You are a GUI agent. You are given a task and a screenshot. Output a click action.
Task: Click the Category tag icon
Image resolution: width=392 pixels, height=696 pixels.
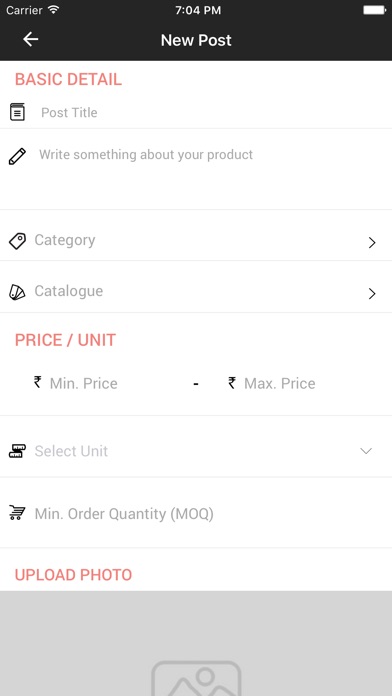[x=17, y=241]
